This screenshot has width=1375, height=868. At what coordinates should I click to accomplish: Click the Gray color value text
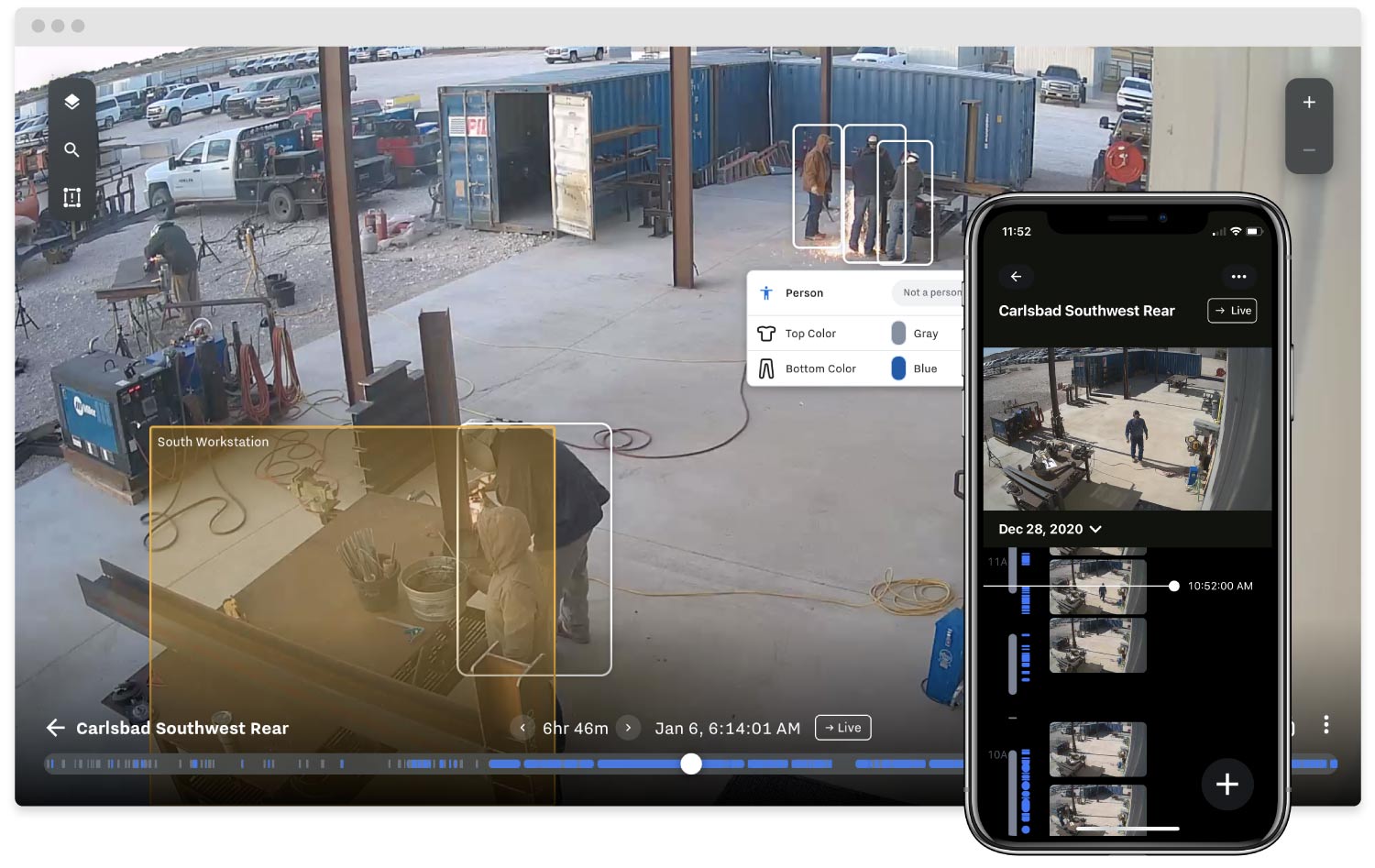(x=926, y=334)
